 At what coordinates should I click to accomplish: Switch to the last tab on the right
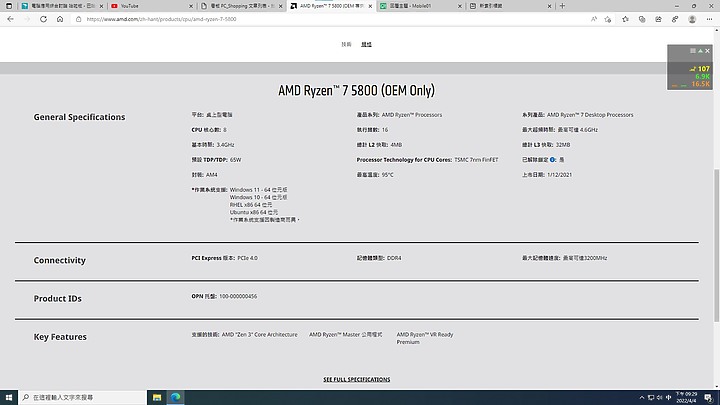click(x=510, y=6)
